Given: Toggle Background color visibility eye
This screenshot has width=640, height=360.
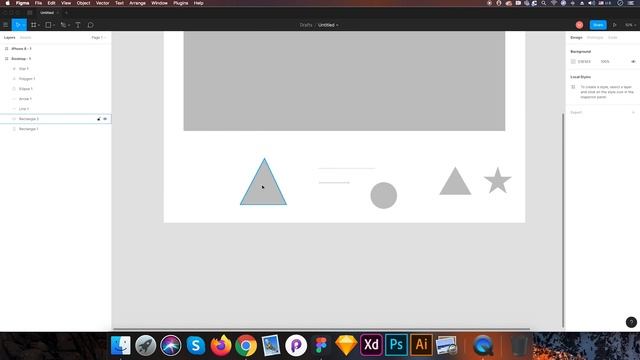Looking at the screenshot, I should 633,62.
